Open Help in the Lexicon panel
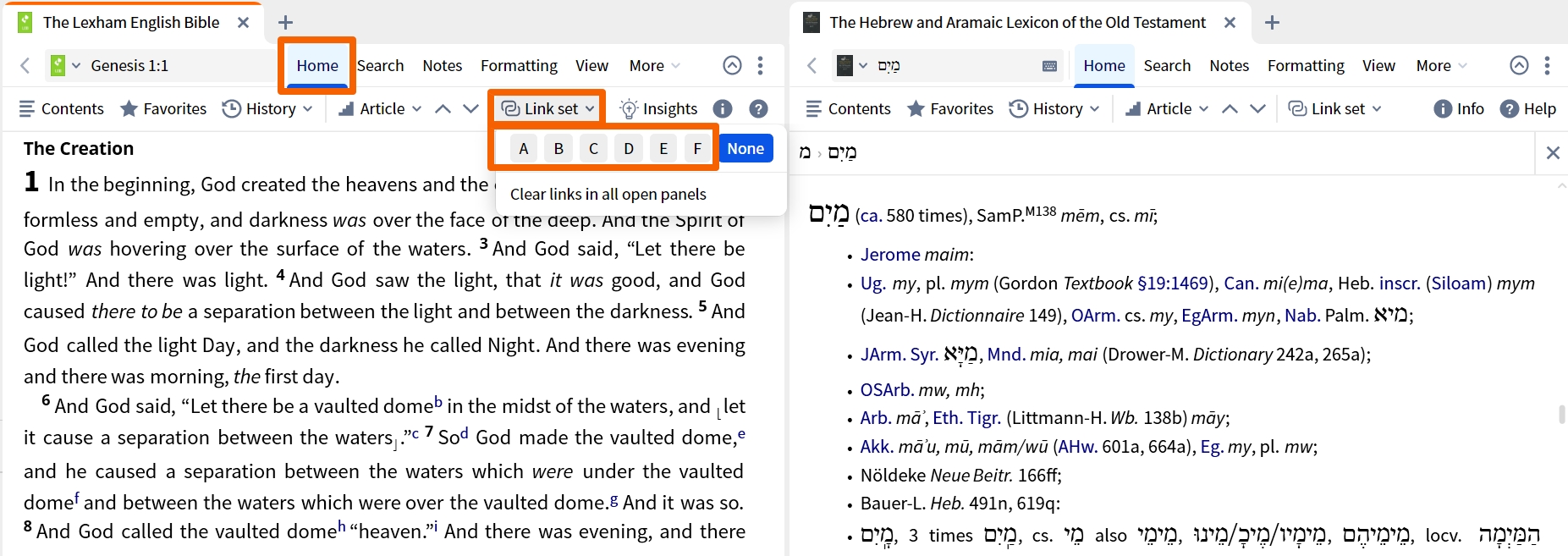This screenshot has width=1568, height=556. point(1528,108)
